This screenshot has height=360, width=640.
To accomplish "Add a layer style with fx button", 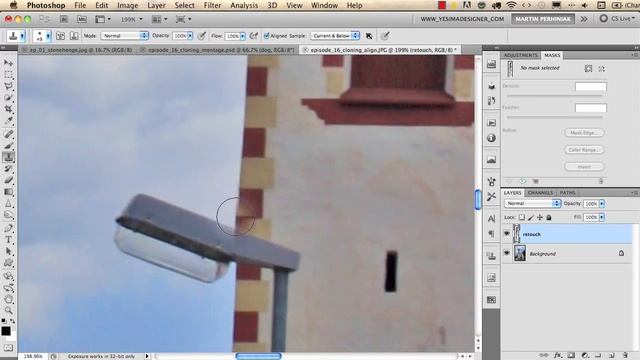I will click(x=558, y=356).
